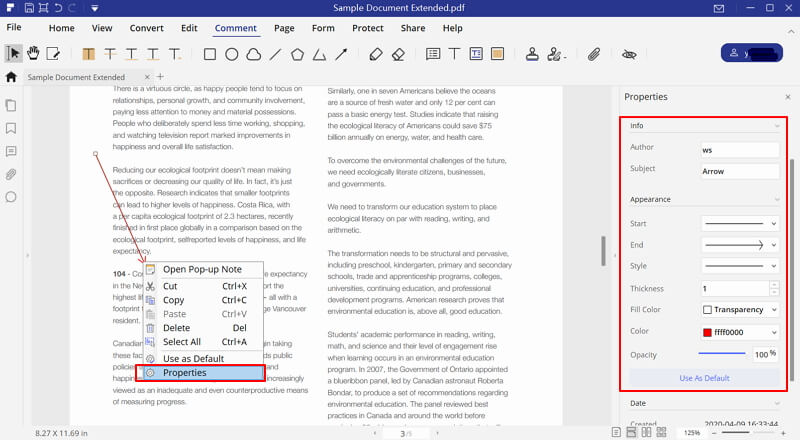
Task: Open the Signature tool
Action: (555, 54)
